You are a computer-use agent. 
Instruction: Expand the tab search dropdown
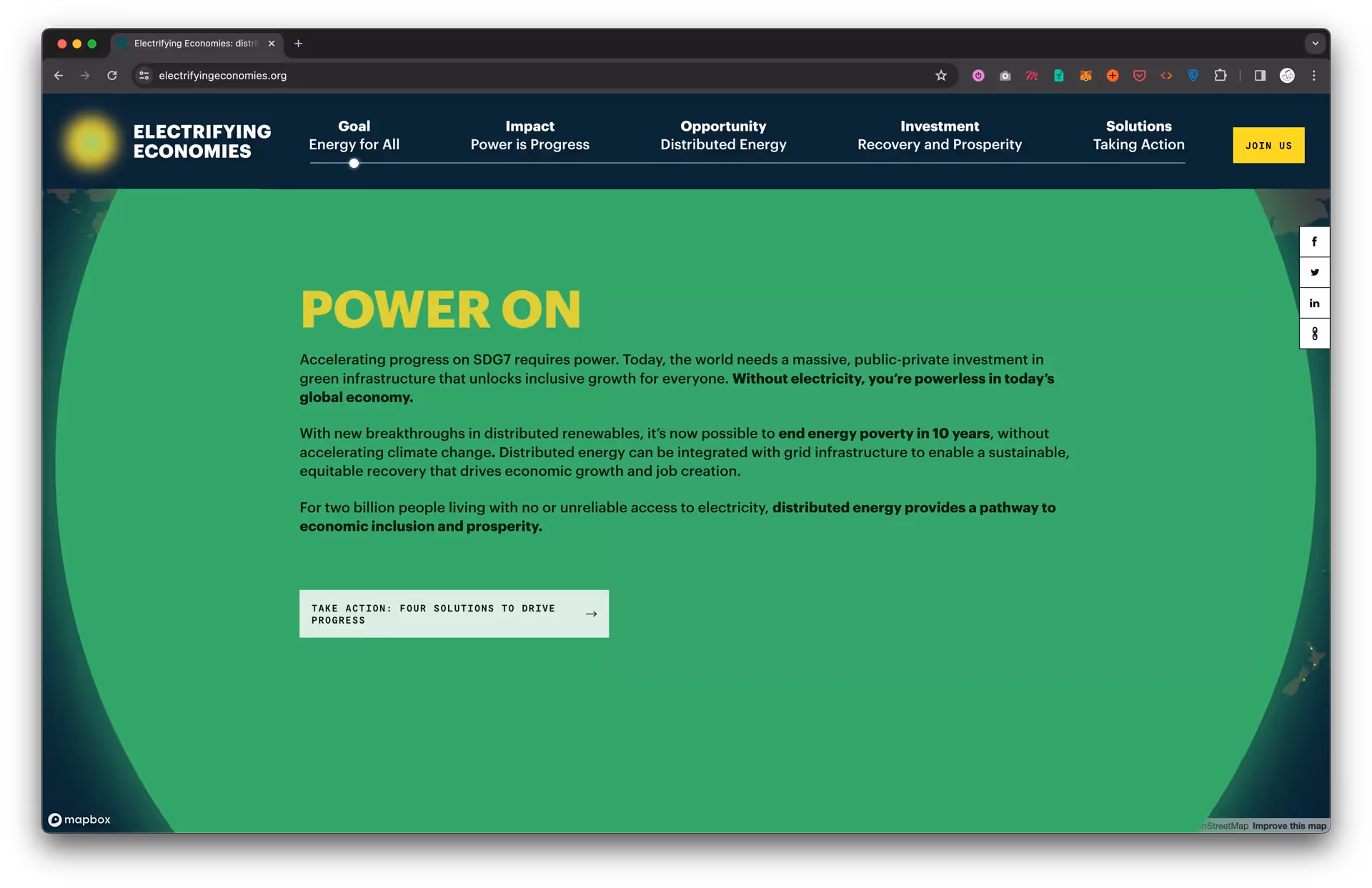coord(1315,44)
